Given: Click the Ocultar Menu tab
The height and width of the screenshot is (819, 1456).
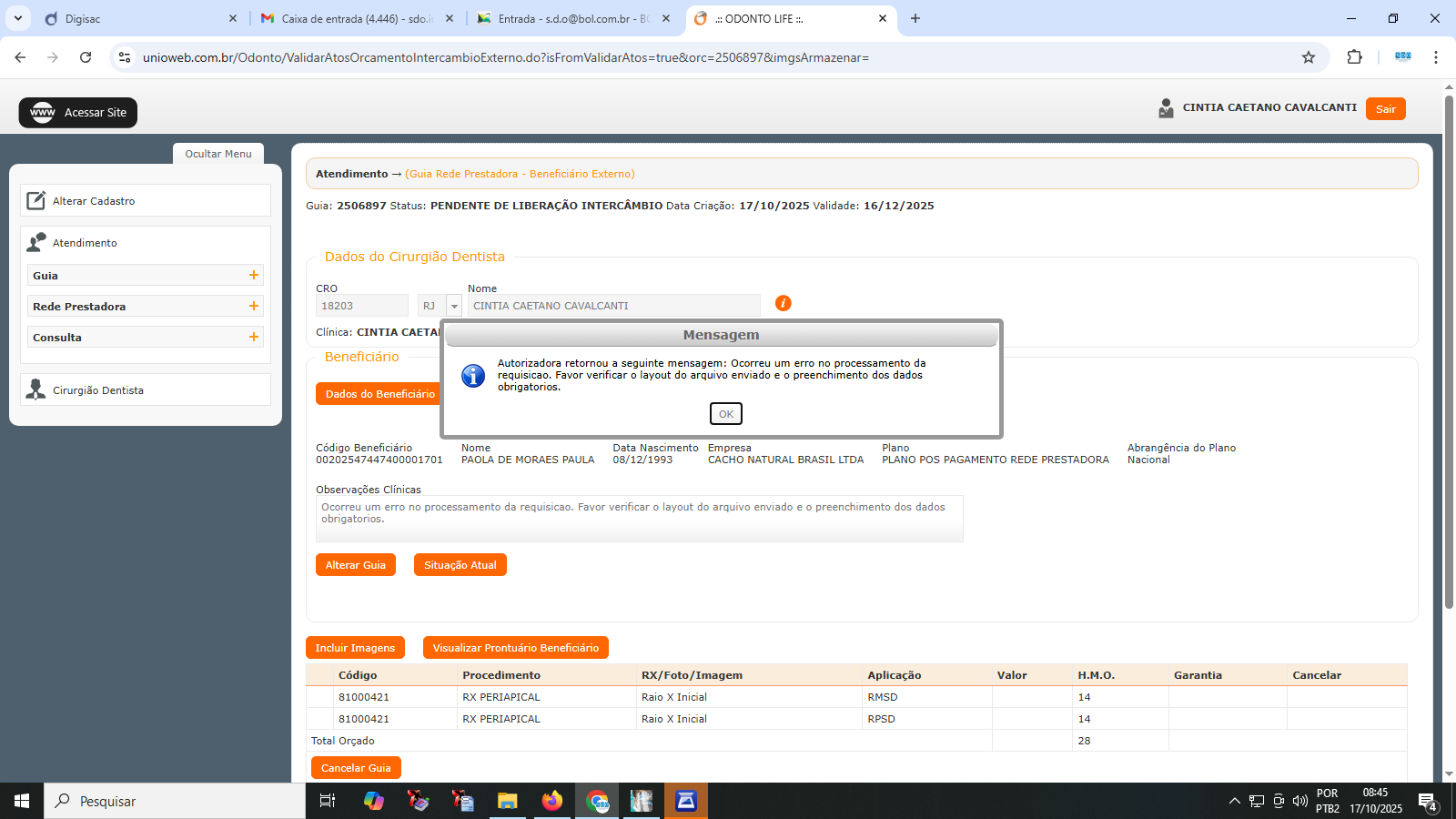Looking at the screenshot, I should (218, 154).
